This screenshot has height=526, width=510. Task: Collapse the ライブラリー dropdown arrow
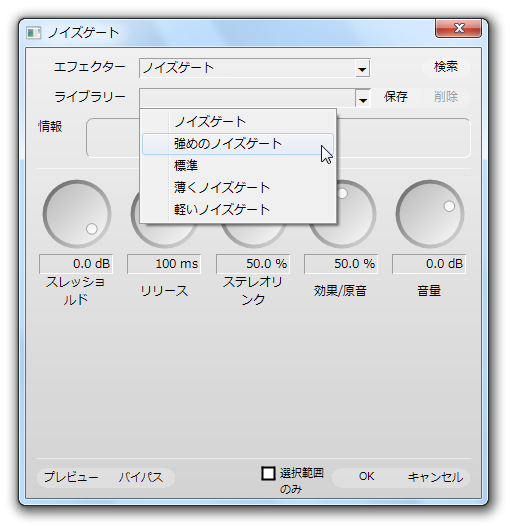coord(363,98)
